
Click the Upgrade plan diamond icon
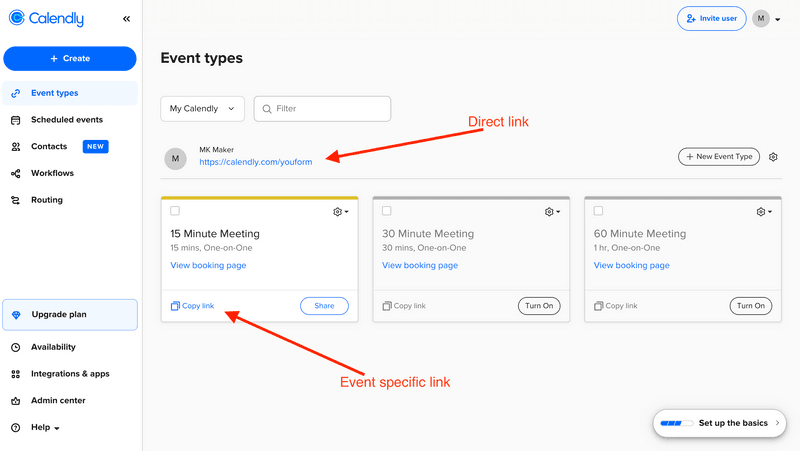(16, 315)
